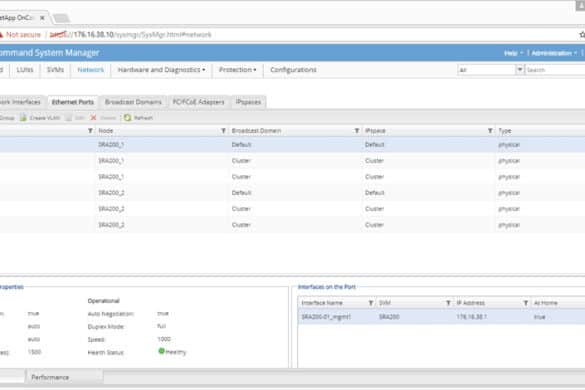Select the SRA200_2 row with Default domain
The image size is (585, 390).
tap(292, 193)
